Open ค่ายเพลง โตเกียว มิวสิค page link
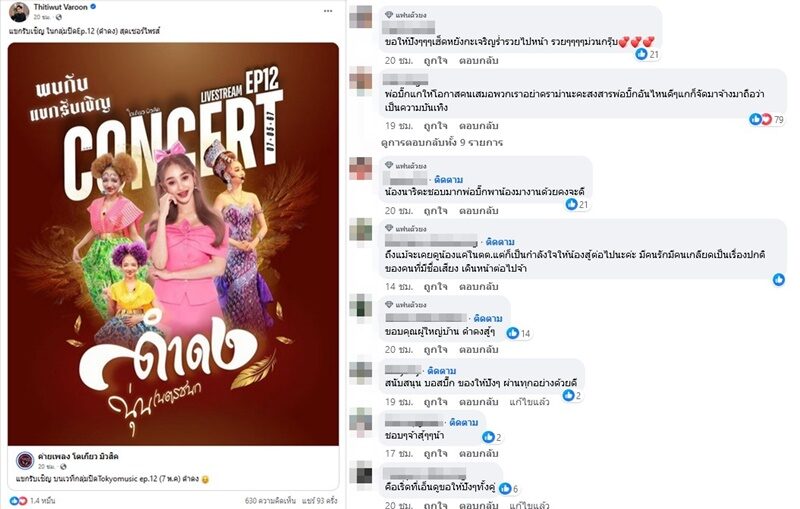The height and width of the screenshot is (509, 800). pos(78,456)
